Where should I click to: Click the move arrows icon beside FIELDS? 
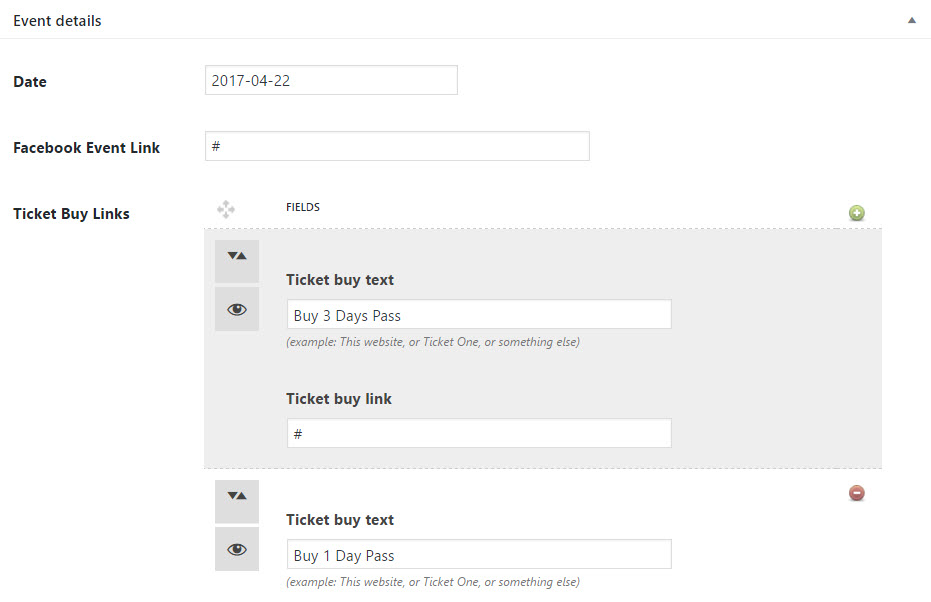pos(226,209)
